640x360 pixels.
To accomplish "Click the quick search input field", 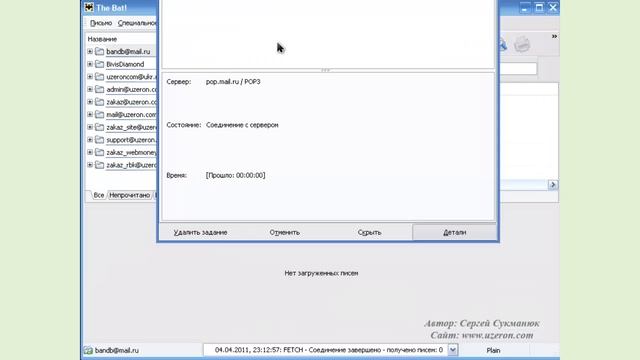I will [518, 69].
